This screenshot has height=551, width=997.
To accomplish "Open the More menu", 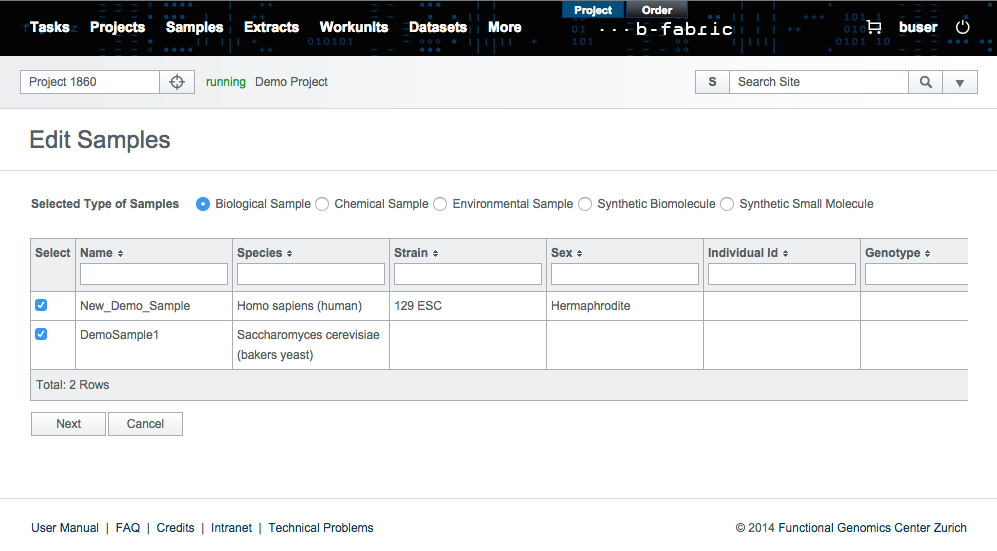I will (505, 27).
